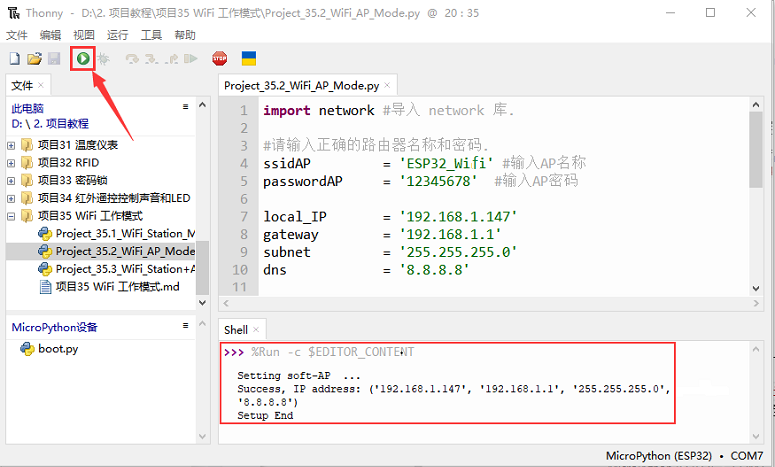The width and height of the screenshot is (775, 467).
Task: Open boot.py on the MicroPython device
Action: pyautogui.click(x=58, y=349)
